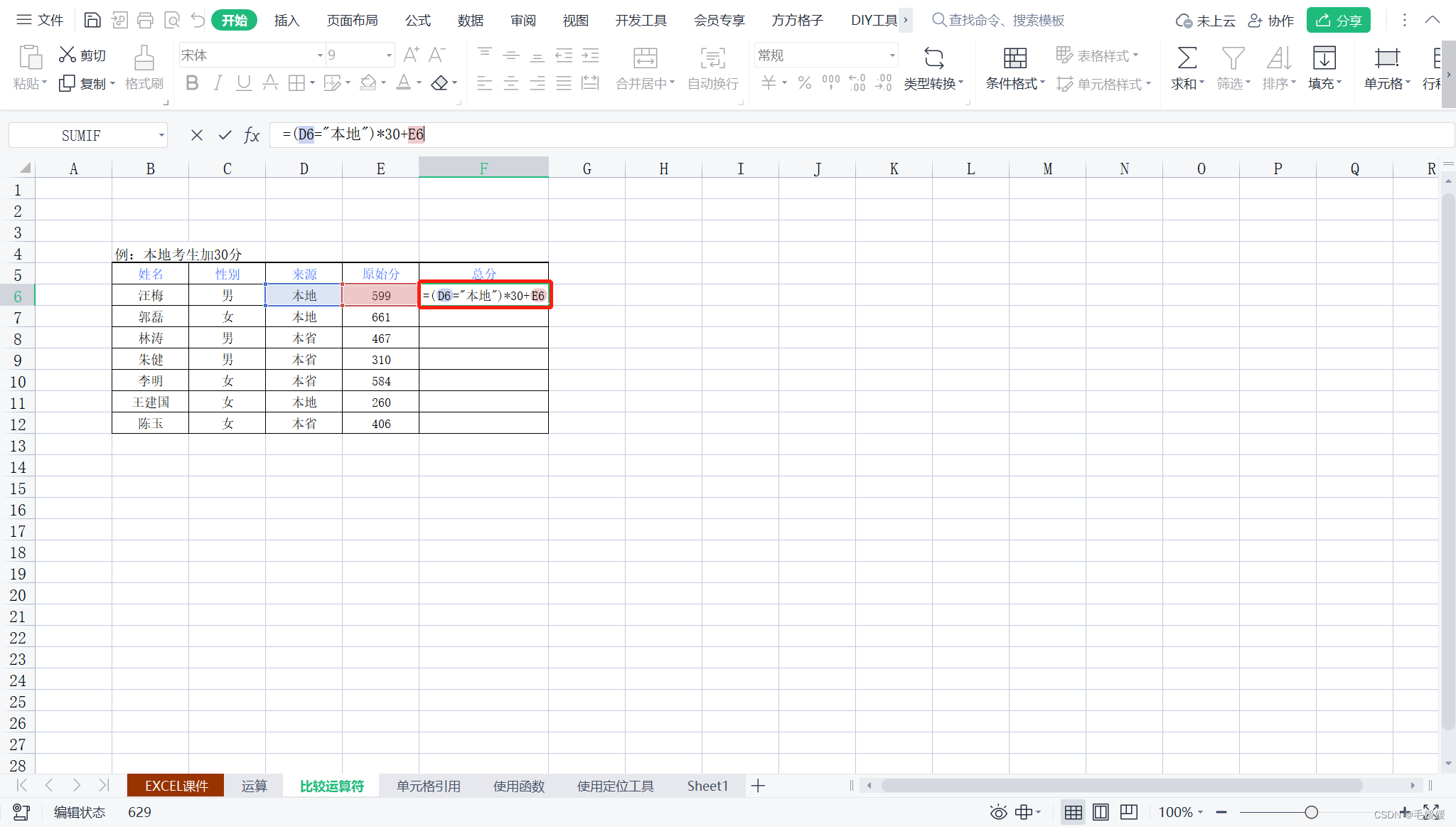Screen dimensions: 1456x827
Task: Switch to the 插入 Insert tab
Action: tap(287, 20)
